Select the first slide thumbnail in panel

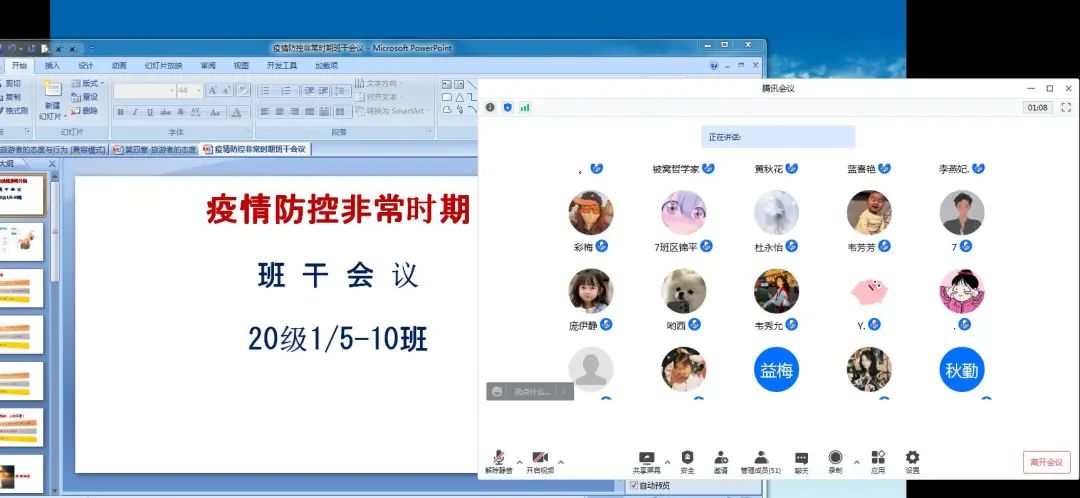point(22,195)
